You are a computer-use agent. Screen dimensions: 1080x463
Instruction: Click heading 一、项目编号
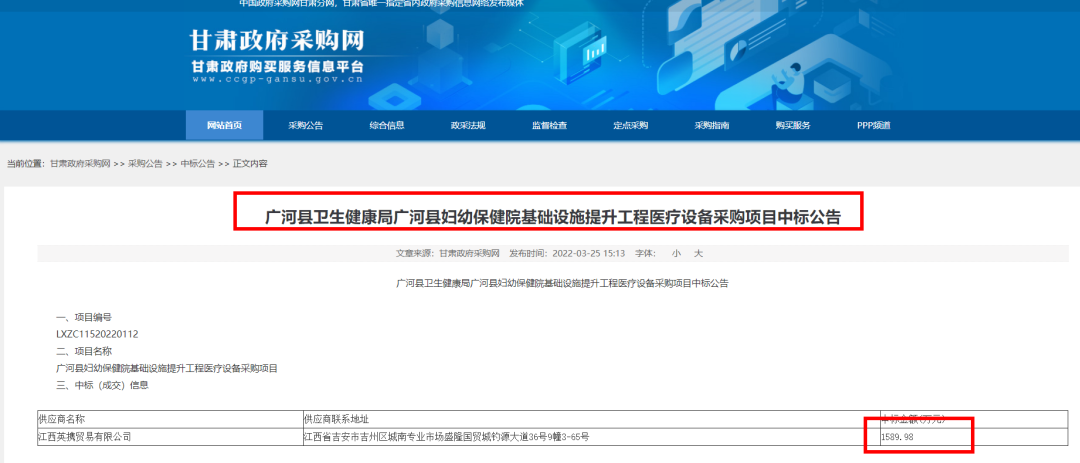pos(83,318)
